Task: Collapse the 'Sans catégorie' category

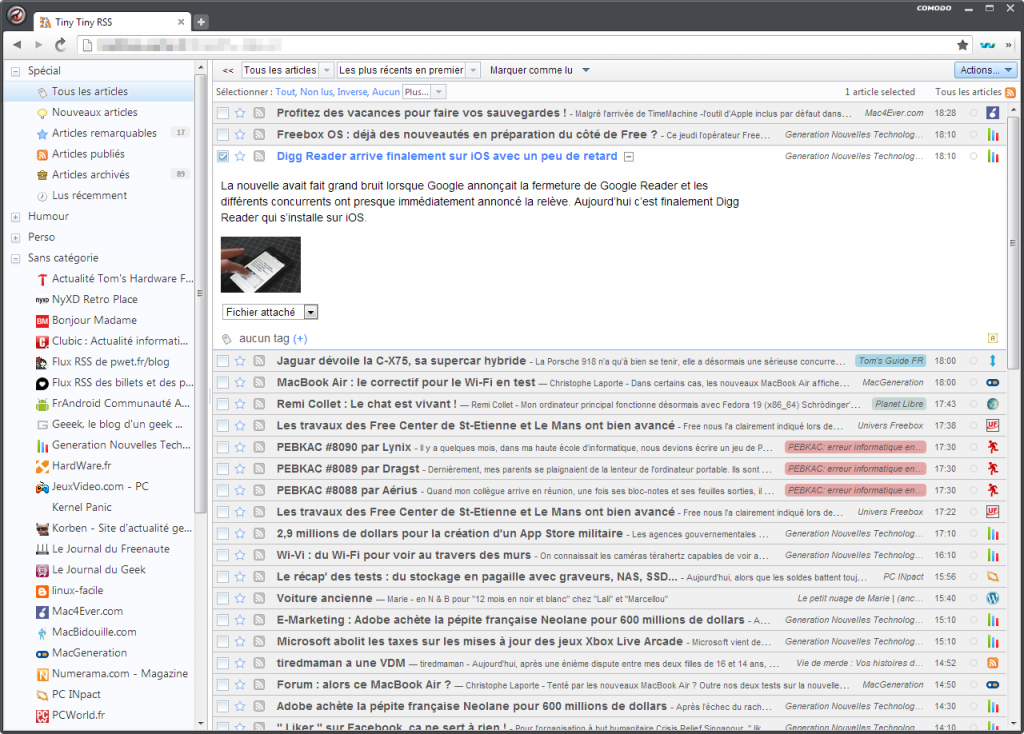Action: [16, 259]
